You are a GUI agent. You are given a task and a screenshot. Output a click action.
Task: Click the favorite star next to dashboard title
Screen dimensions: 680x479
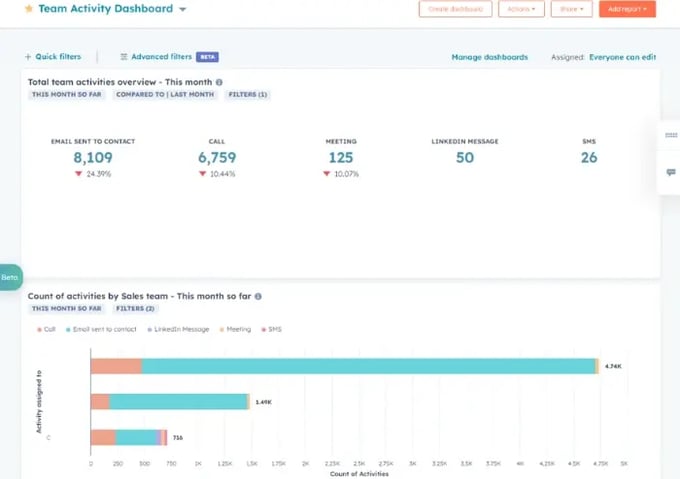coord(28,9)
